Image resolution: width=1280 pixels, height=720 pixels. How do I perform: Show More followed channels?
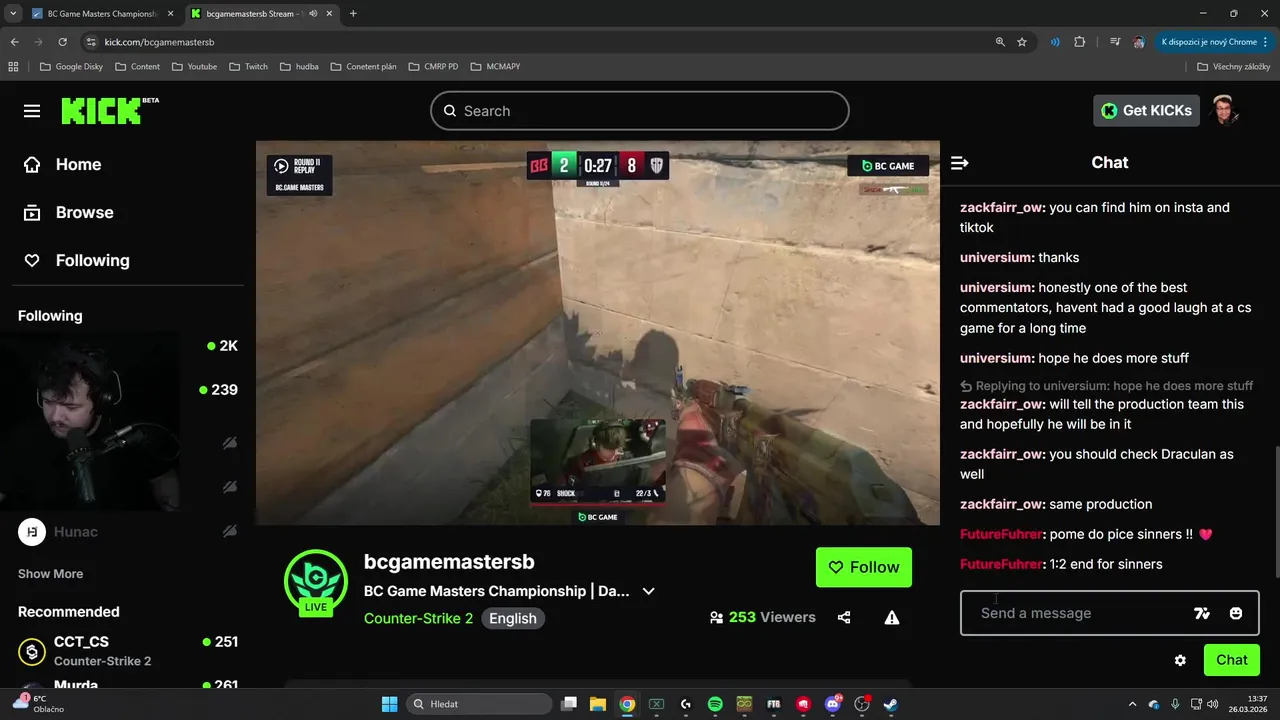click(x=50, y=574)
